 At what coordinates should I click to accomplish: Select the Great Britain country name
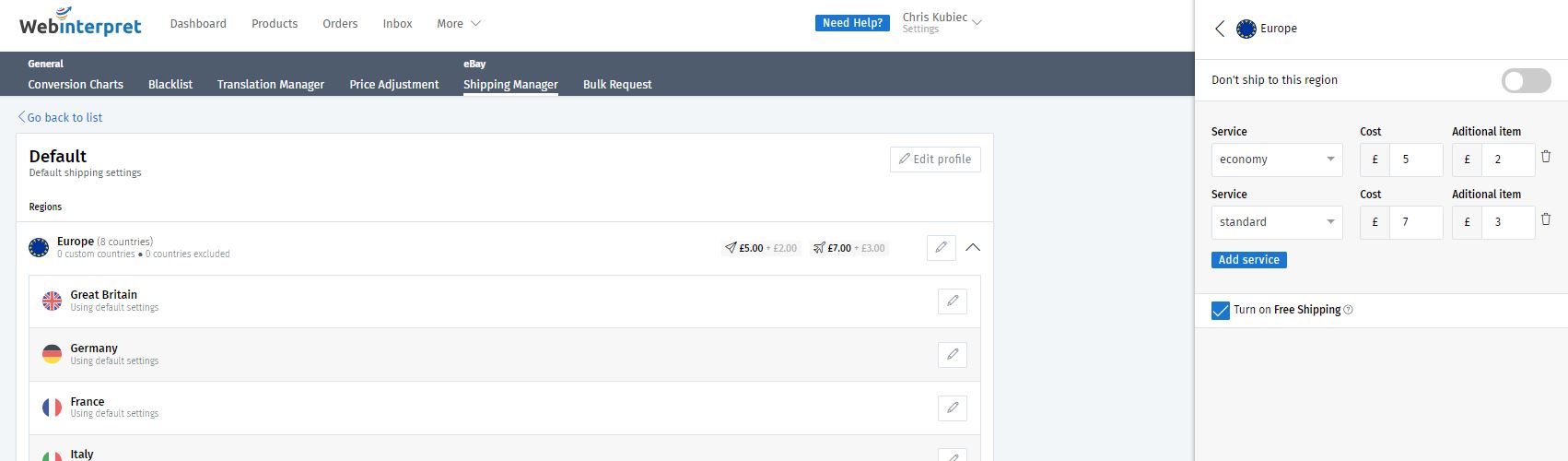click(104, 295)
